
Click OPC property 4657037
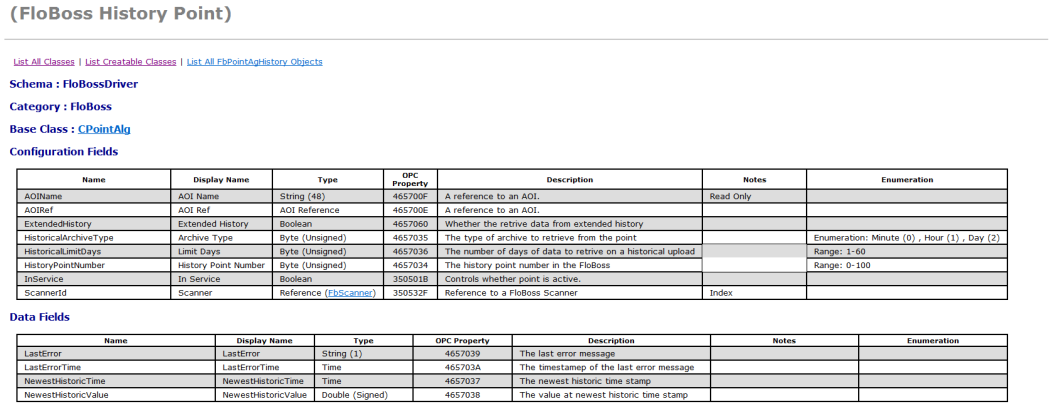tap(463, 381)
